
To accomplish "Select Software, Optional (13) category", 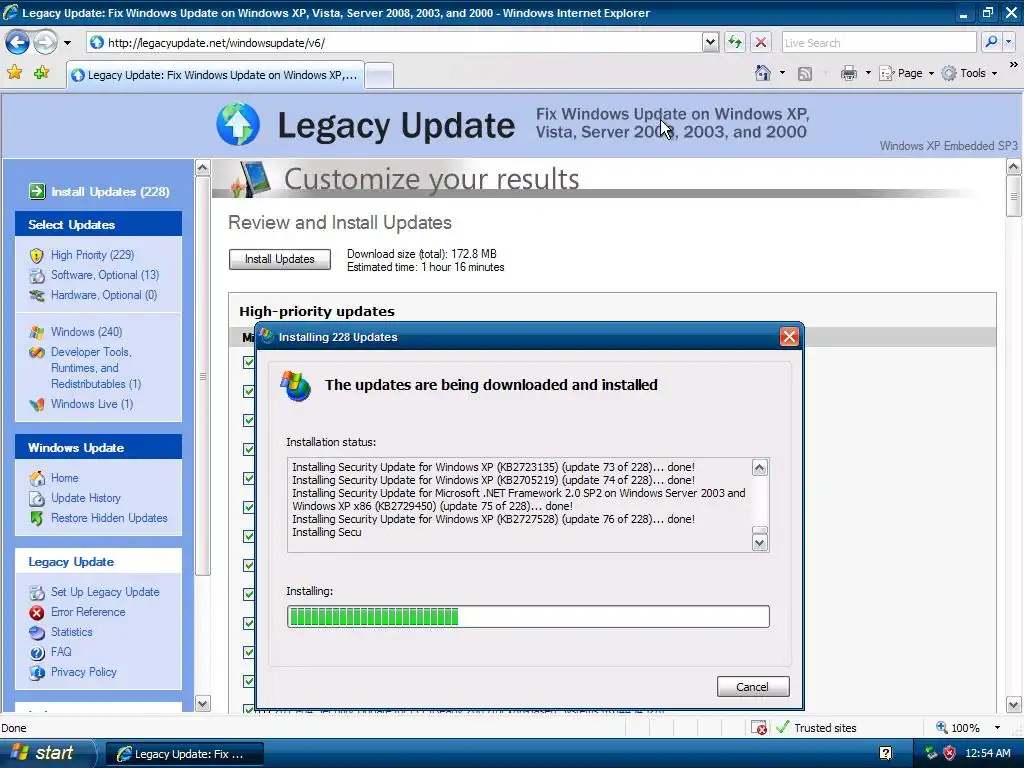I will (x=105, y=275).
